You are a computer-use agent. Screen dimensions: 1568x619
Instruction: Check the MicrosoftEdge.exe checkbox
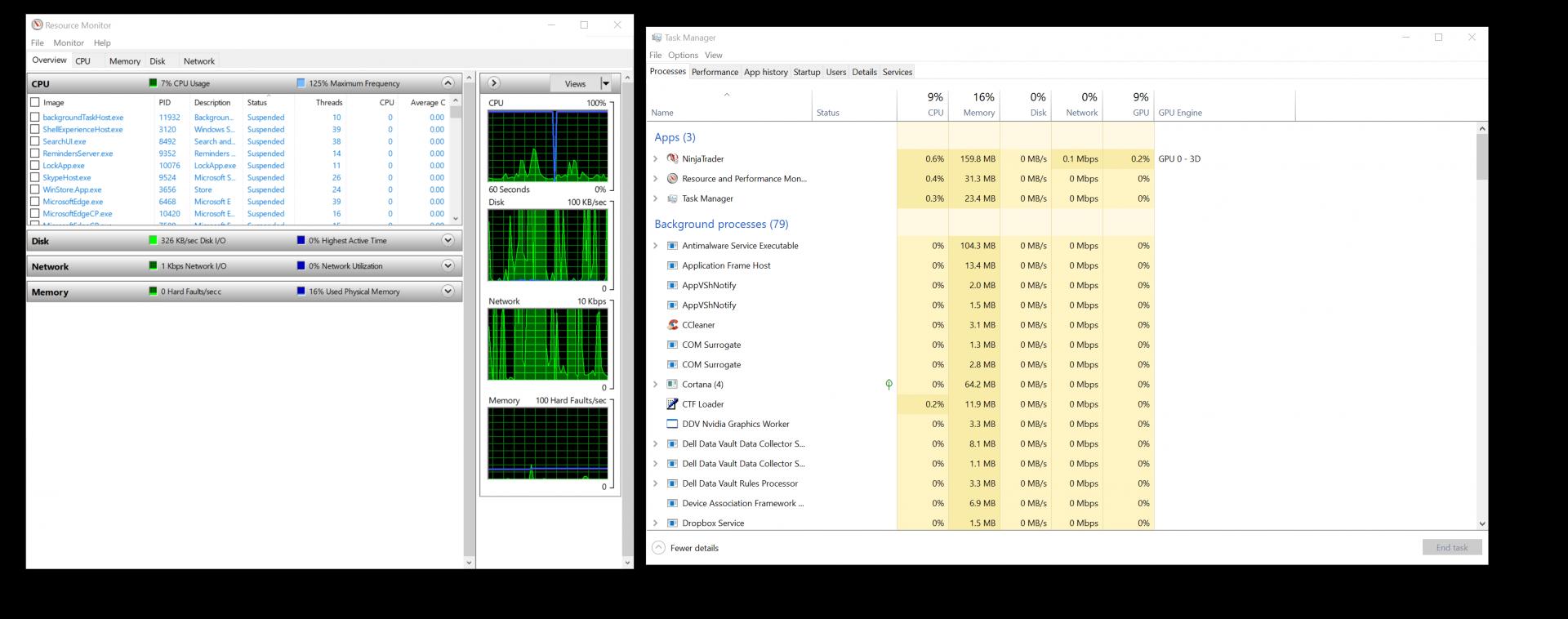pyautogui.click(x=35, y=201)
